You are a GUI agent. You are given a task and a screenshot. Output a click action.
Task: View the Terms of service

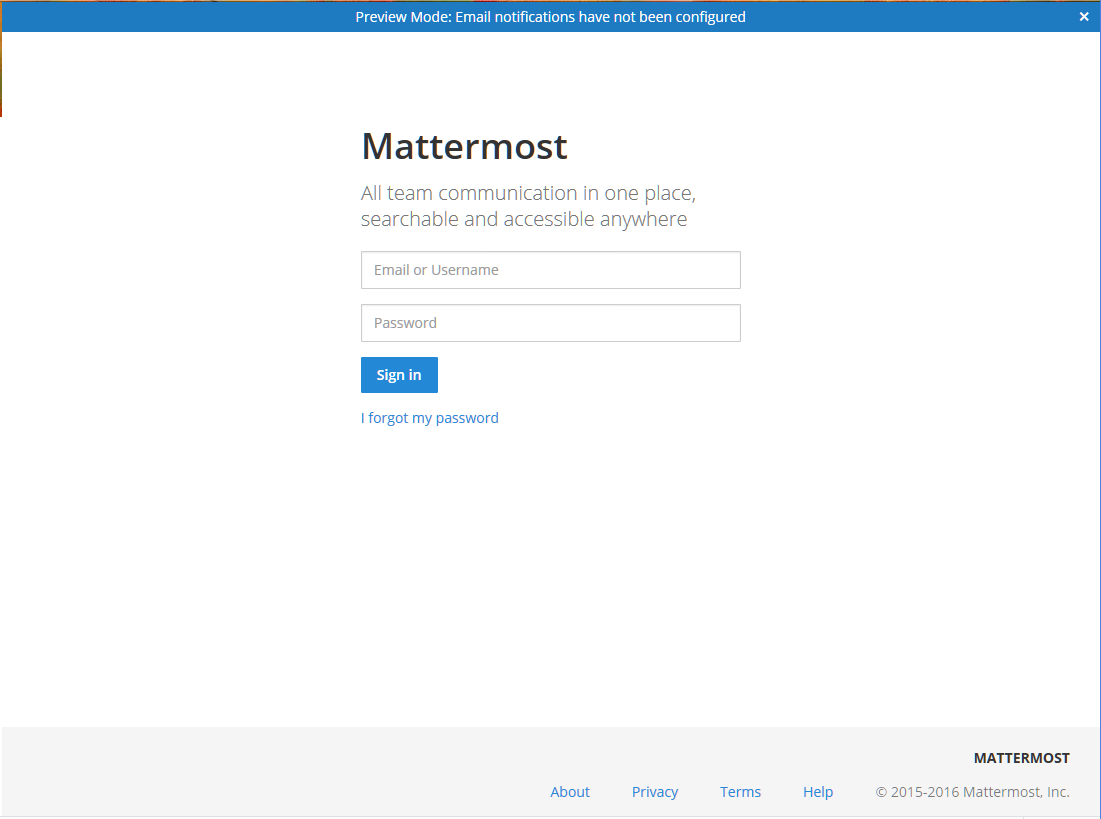coord(740,791)
